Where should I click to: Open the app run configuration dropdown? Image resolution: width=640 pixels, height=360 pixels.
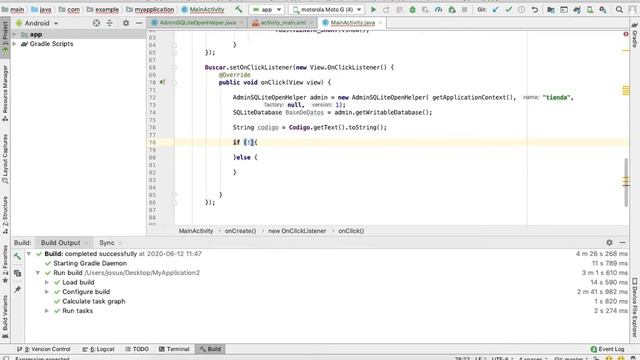[267, 9]
